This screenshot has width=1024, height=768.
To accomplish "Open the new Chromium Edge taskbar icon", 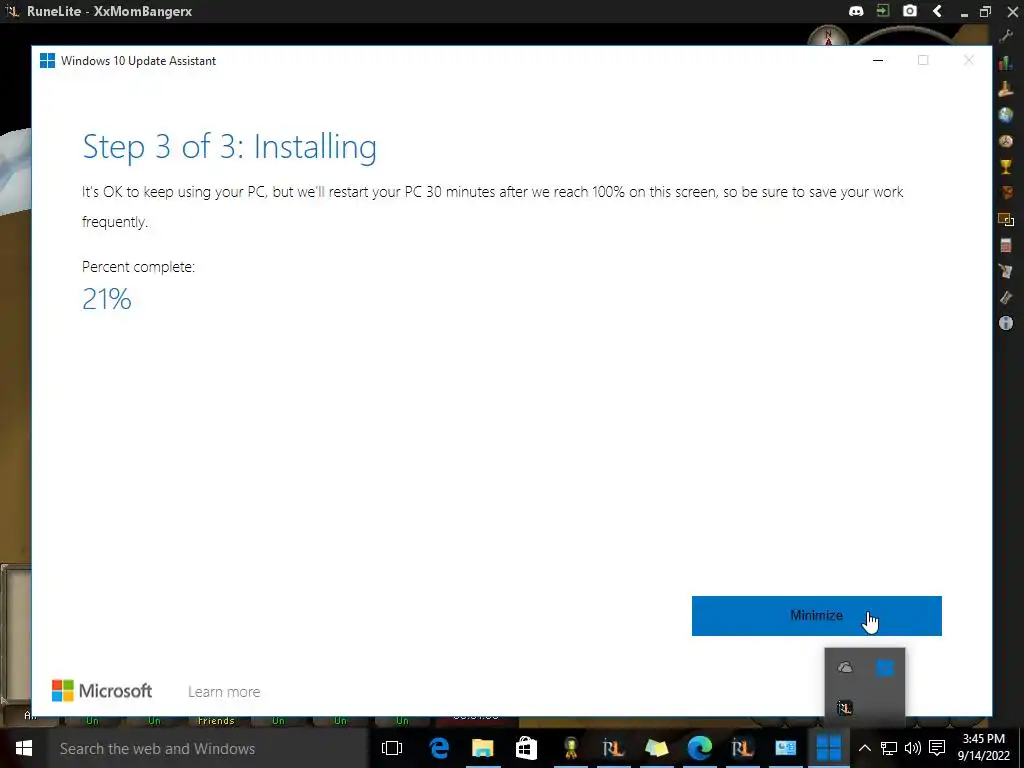I will coord(699,748).
